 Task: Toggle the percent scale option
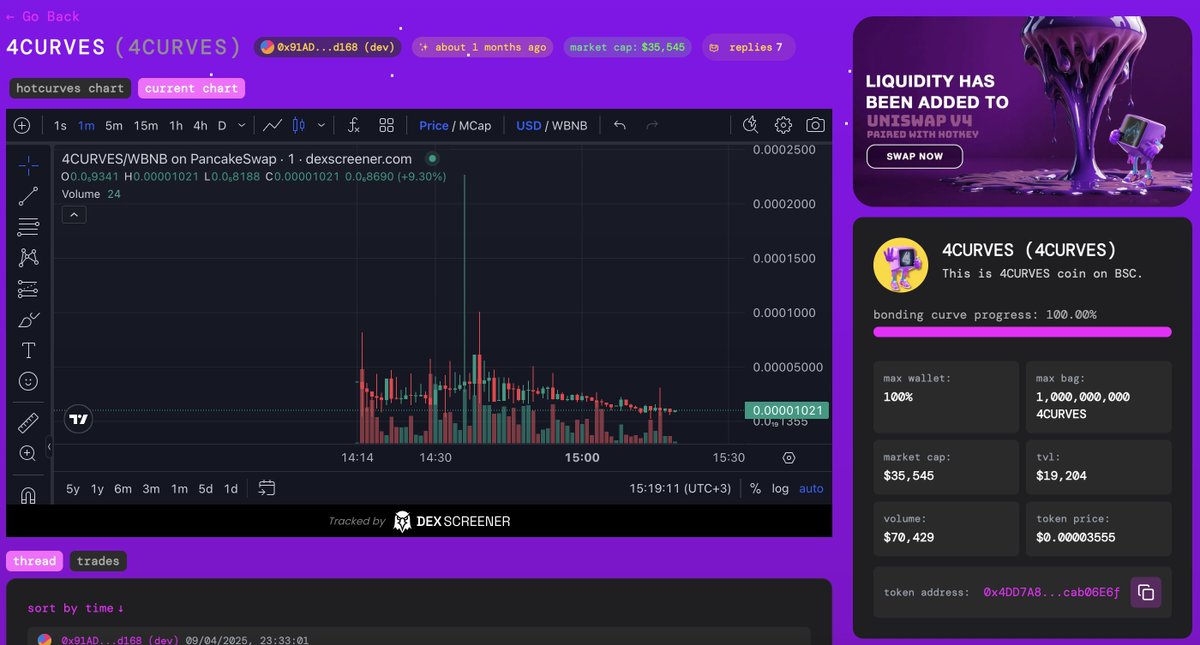755,489
